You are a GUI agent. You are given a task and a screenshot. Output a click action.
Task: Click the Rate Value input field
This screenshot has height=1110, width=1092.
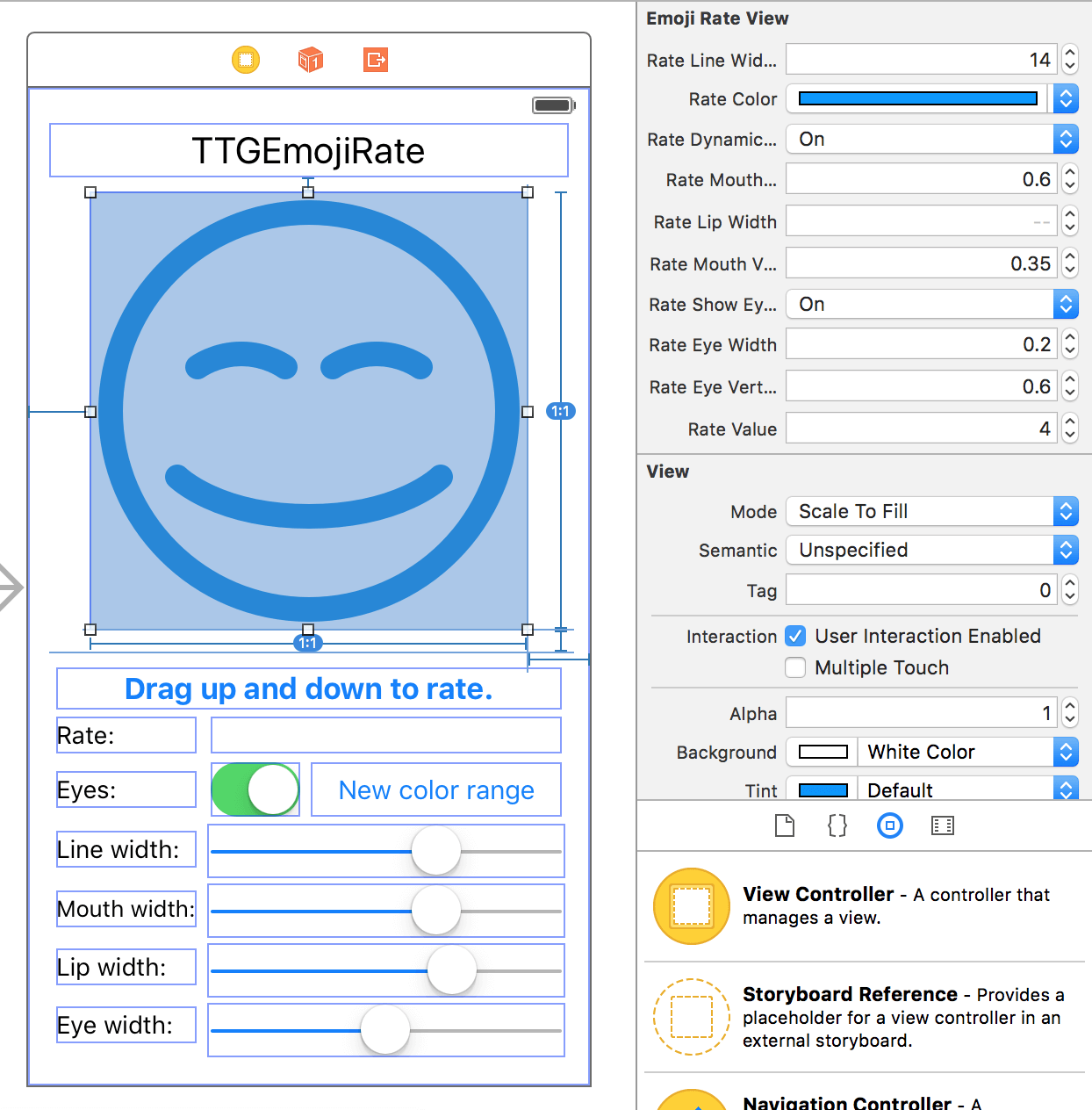click(923, 429)
